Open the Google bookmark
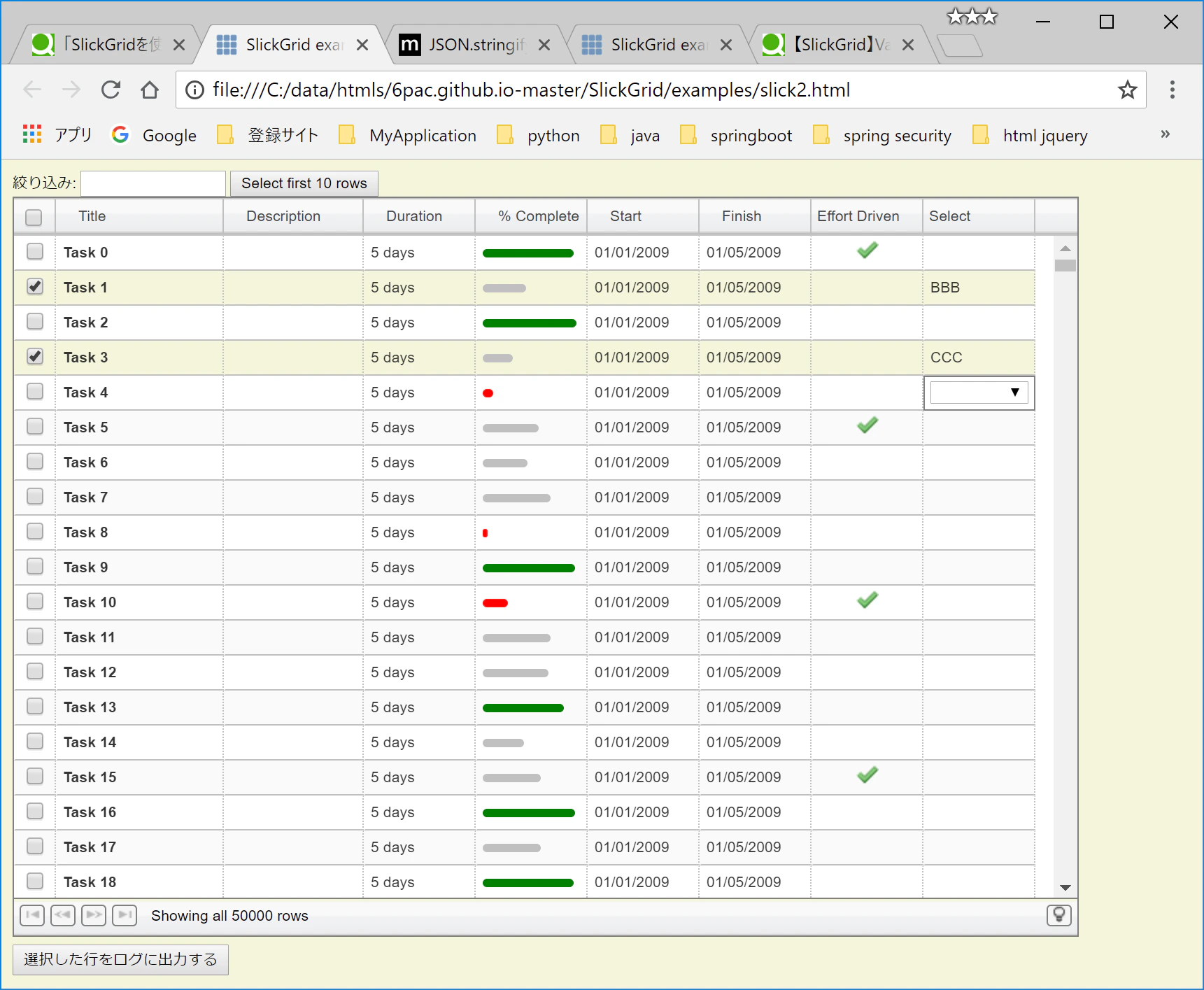1204x990 pixels. [x=154, y=135]
